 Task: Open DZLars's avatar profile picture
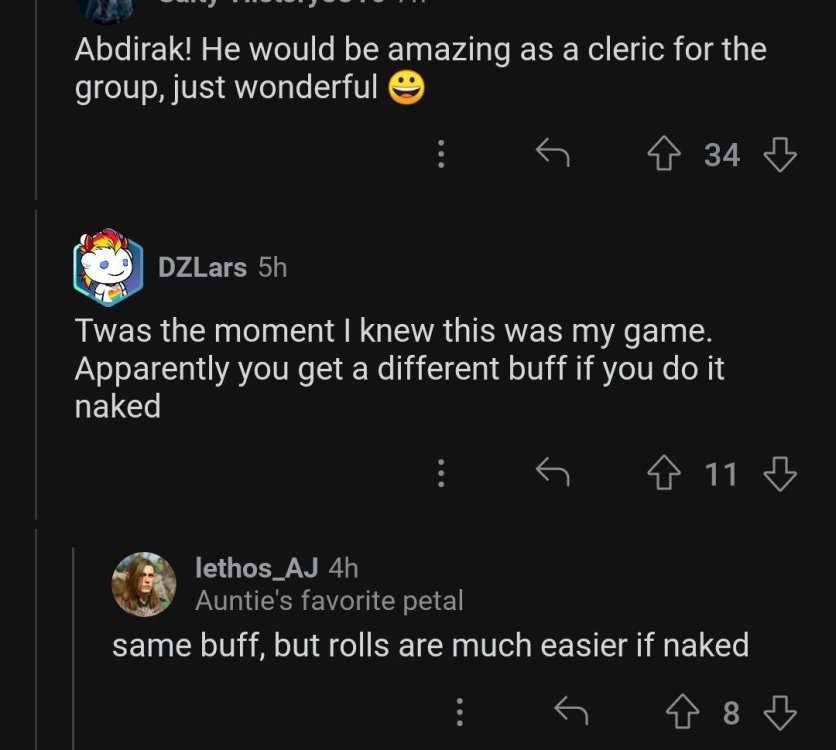click(108, 266)
